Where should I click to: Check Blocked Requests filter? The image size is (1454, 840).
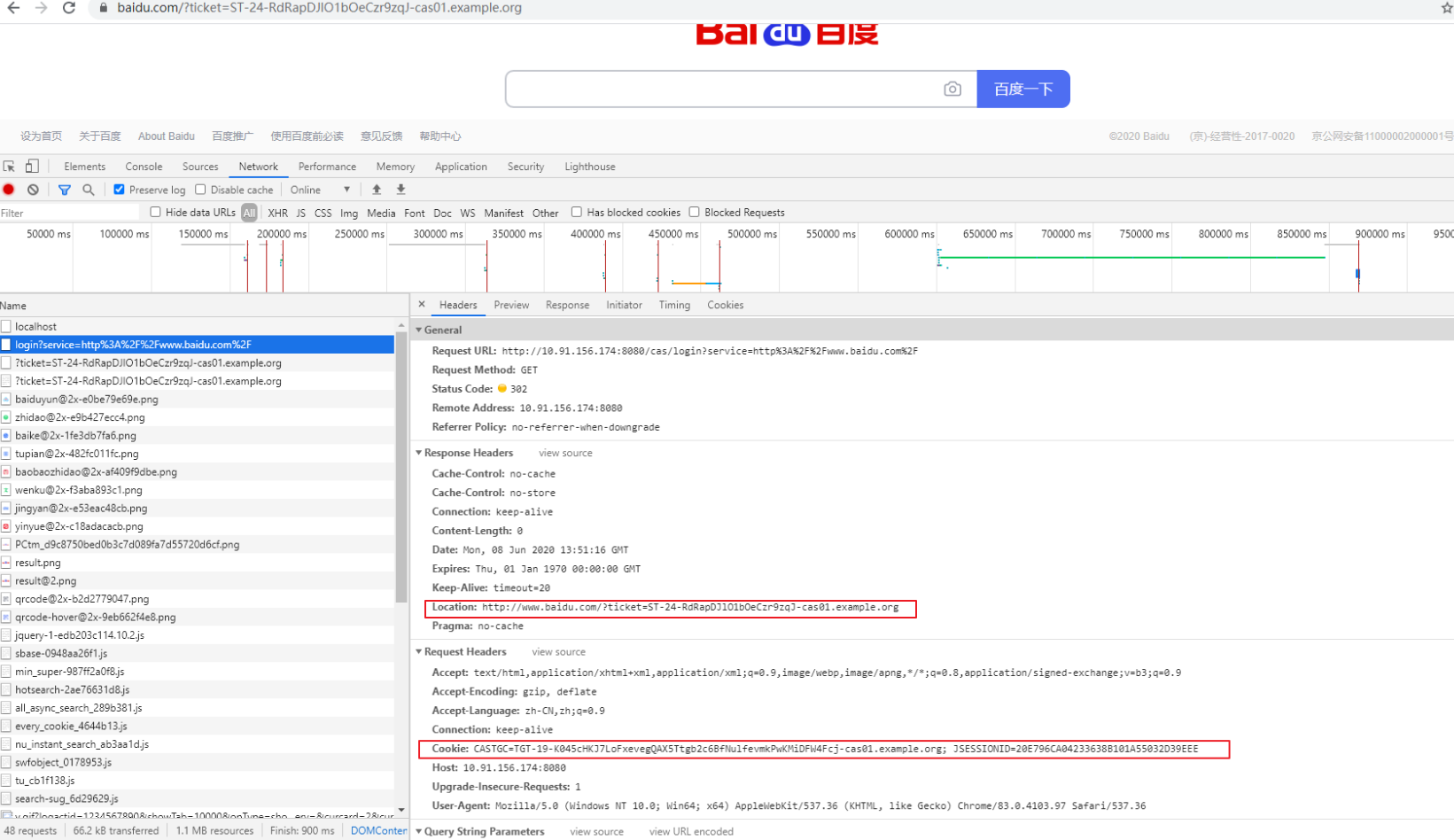click(x=695, y=213)
